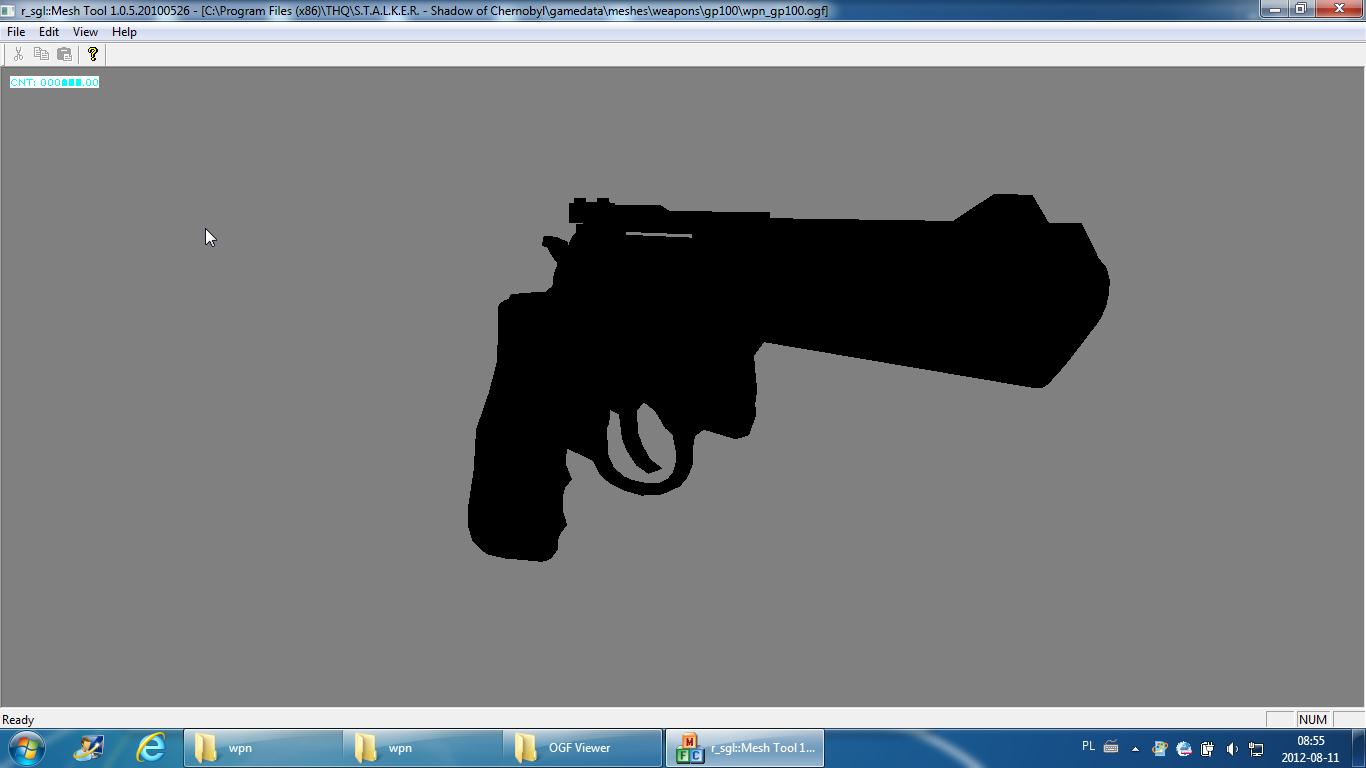Click the Ready status bar text
1366x768 pixels.
coord(18,720)
